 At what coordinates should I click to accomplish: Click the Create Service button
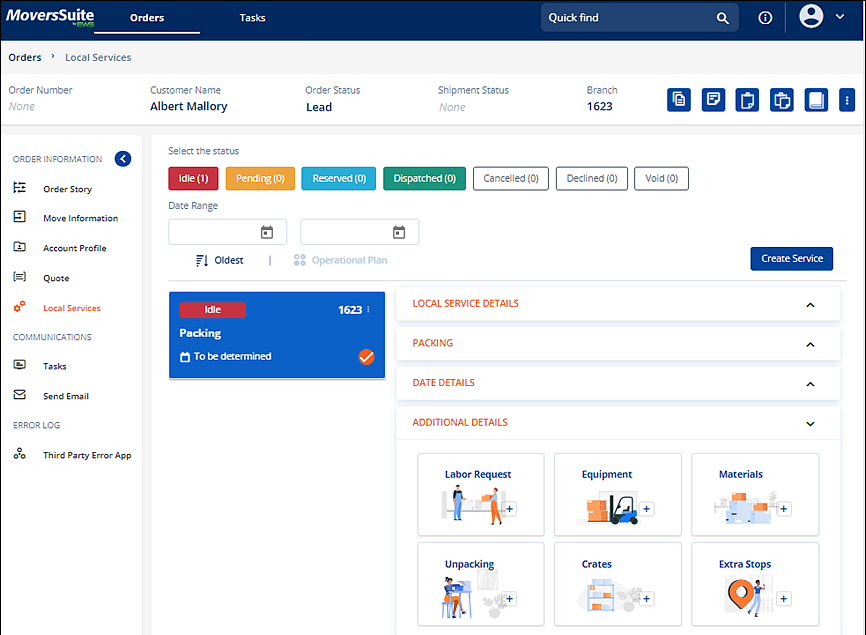791,258
